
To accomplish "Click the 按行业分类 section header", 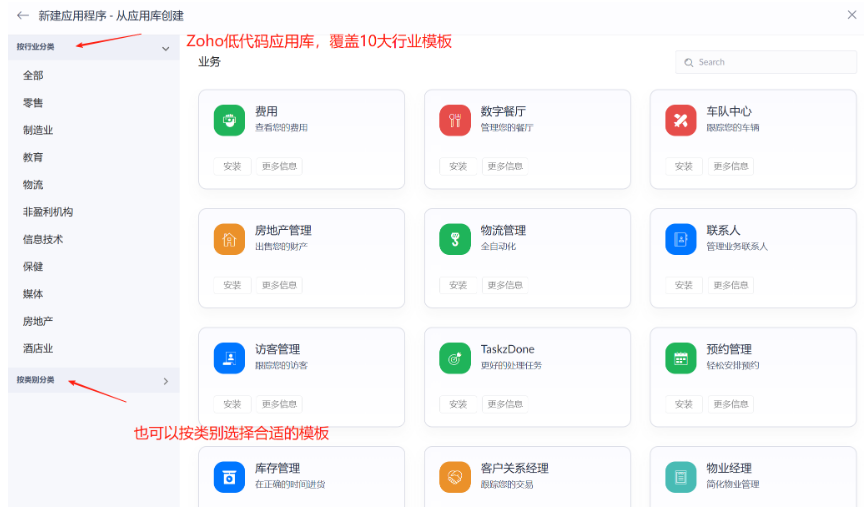I will [x=94, y=47].
